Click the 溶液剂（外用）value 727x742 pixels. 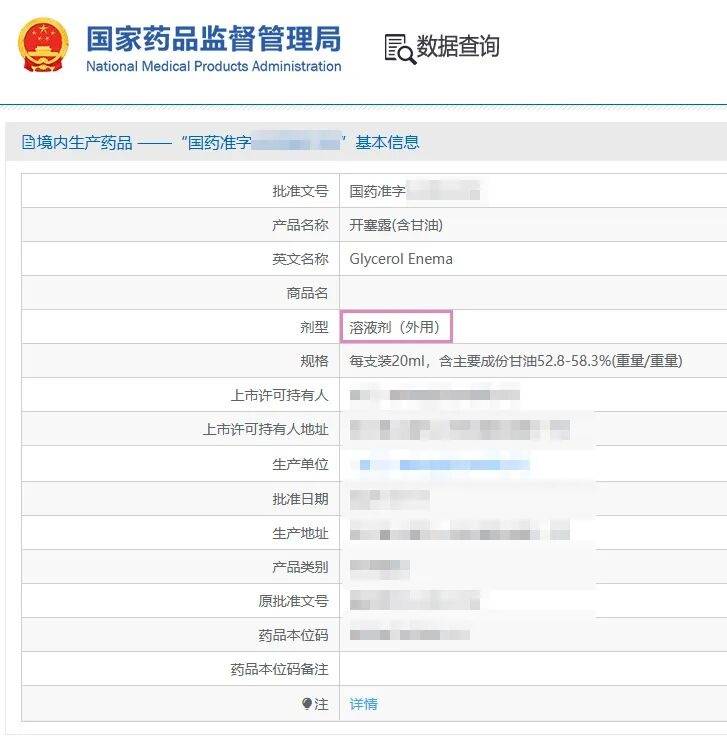pyautogui.click(x=396, y=327)
